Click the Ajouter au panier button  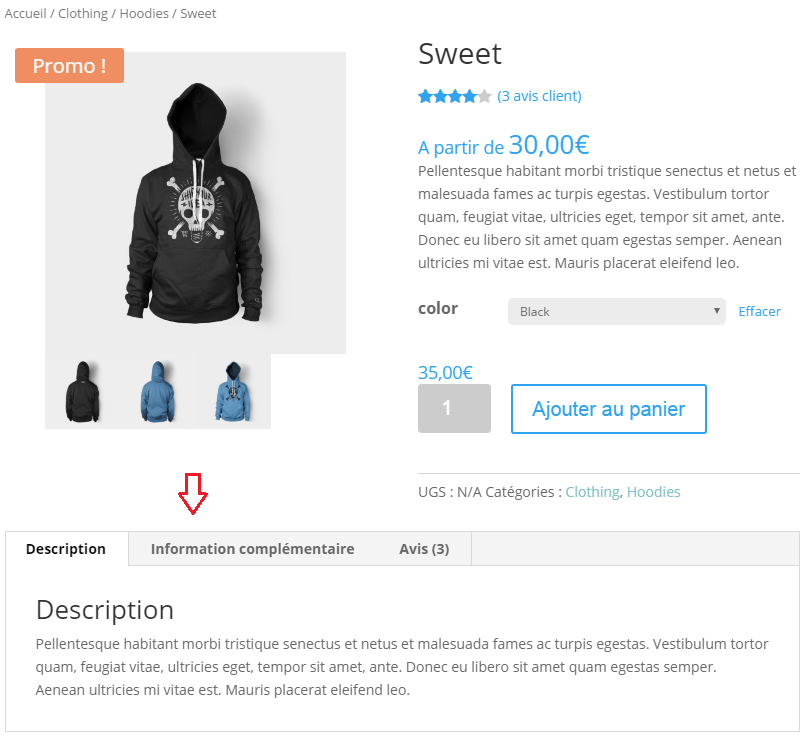[608, 409]
